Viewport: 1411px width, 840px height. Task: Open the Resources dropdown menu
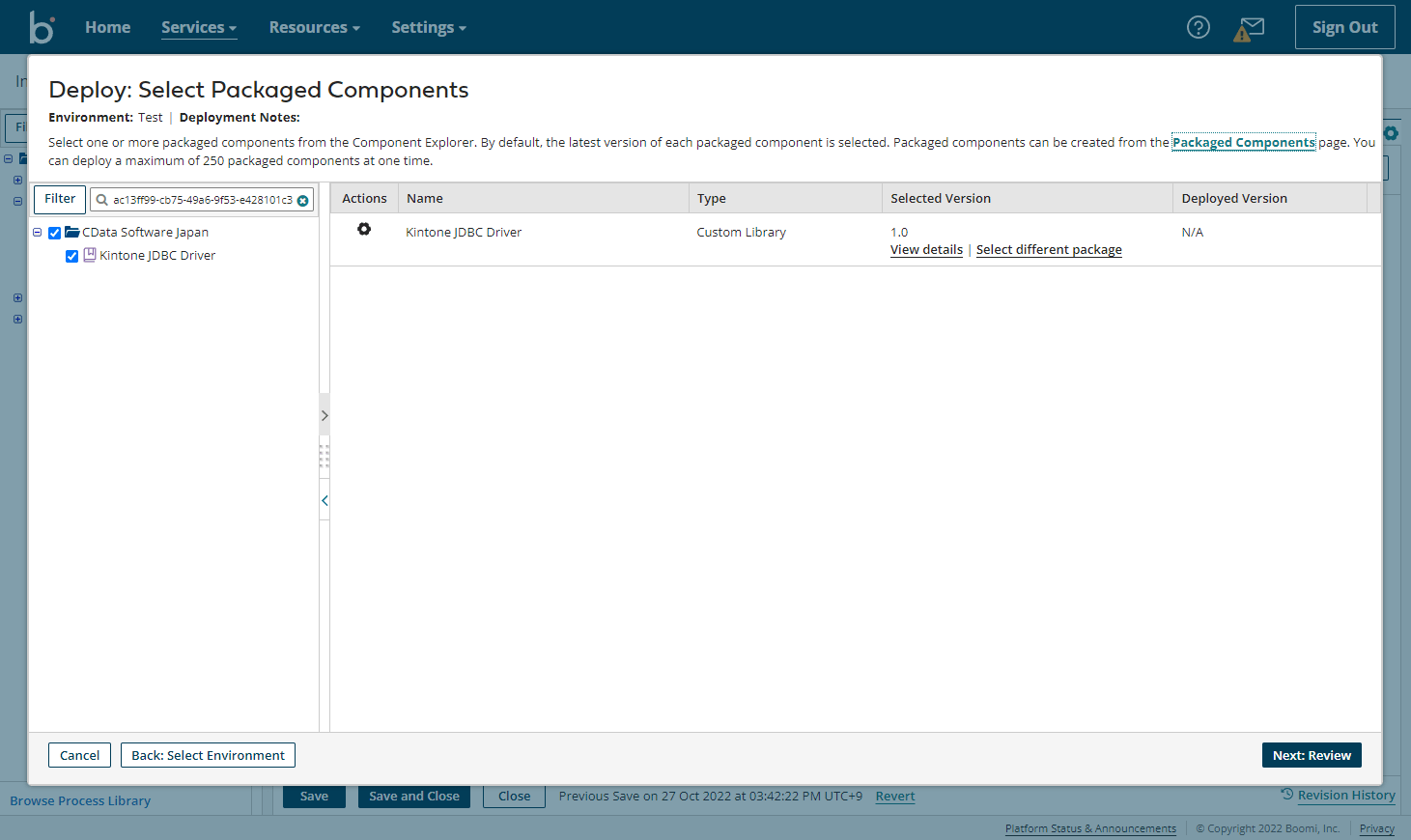(x=315, y=27)
